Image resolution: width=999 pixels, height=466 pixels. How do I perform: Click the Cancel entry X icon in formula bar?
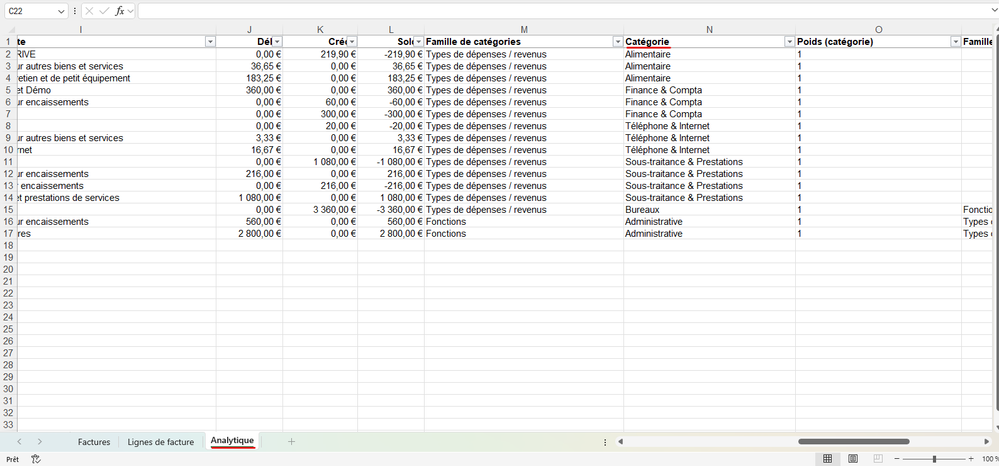click(89, 10)
